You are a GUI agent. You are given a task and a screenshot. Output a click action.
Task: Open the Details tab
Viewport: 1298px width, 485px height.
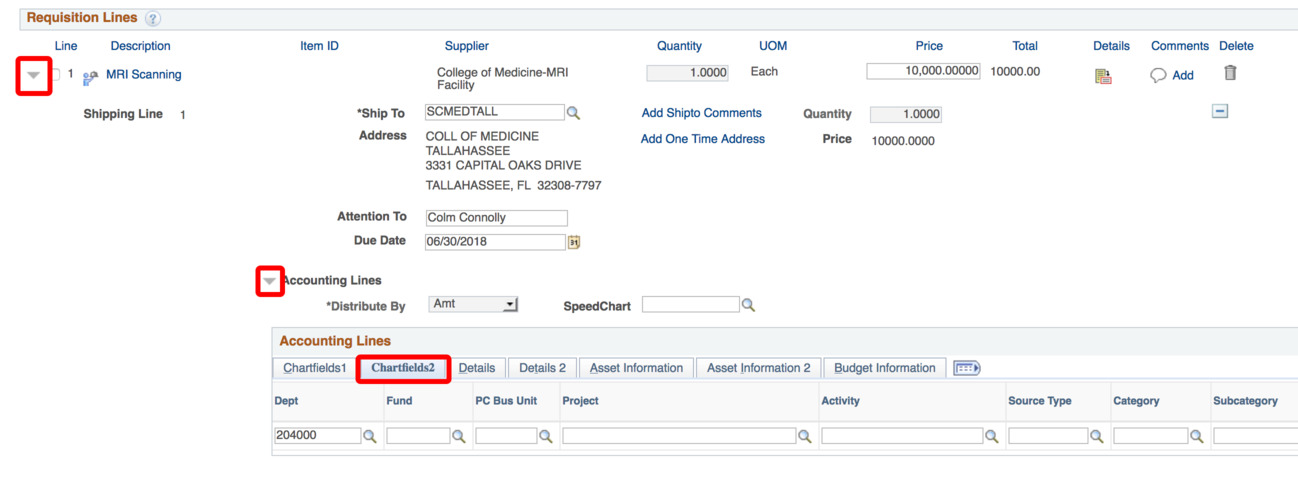point(477,368)
